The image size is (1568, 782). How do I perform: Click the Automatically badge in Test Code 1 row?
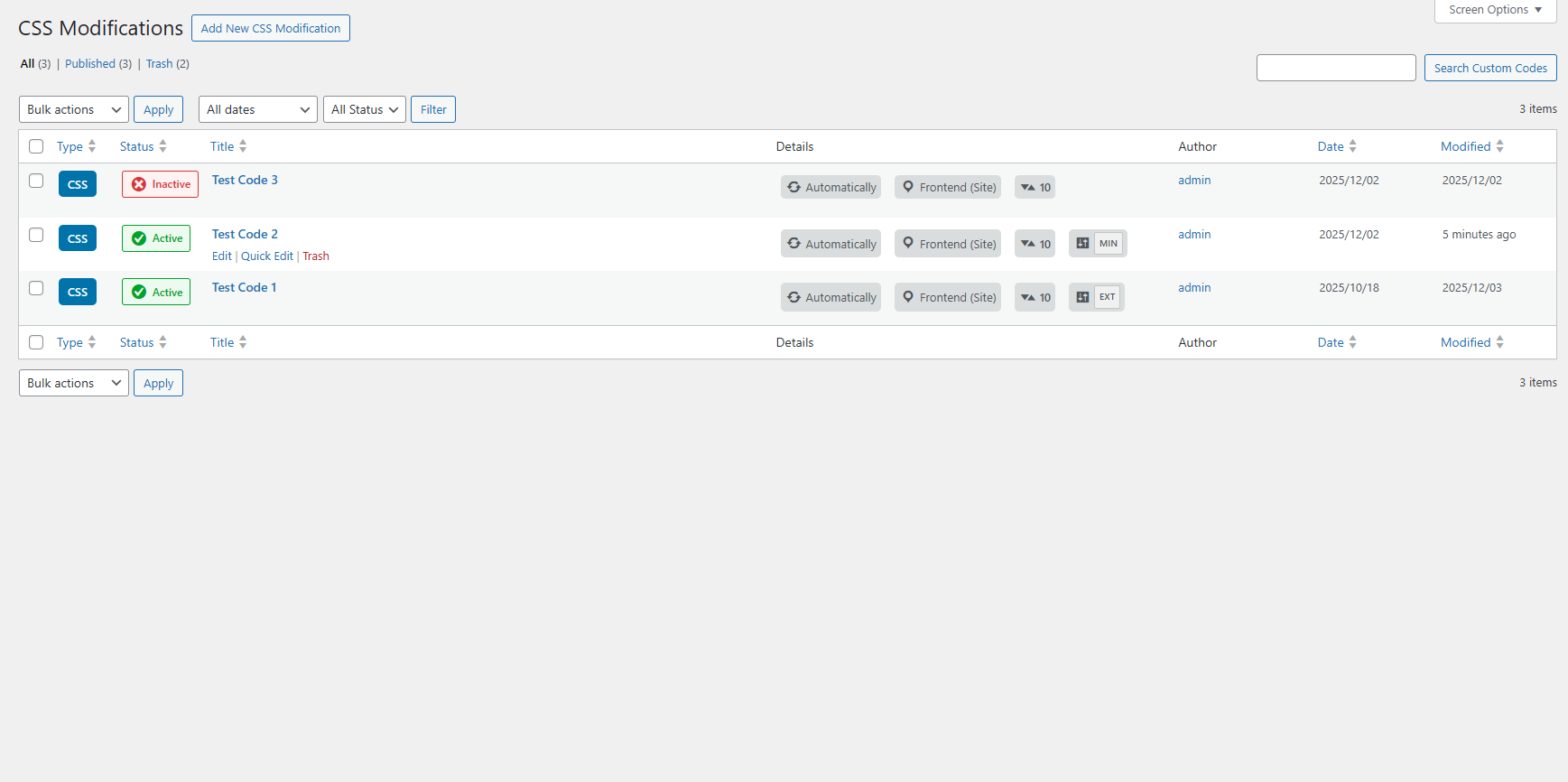click(830, 297)
